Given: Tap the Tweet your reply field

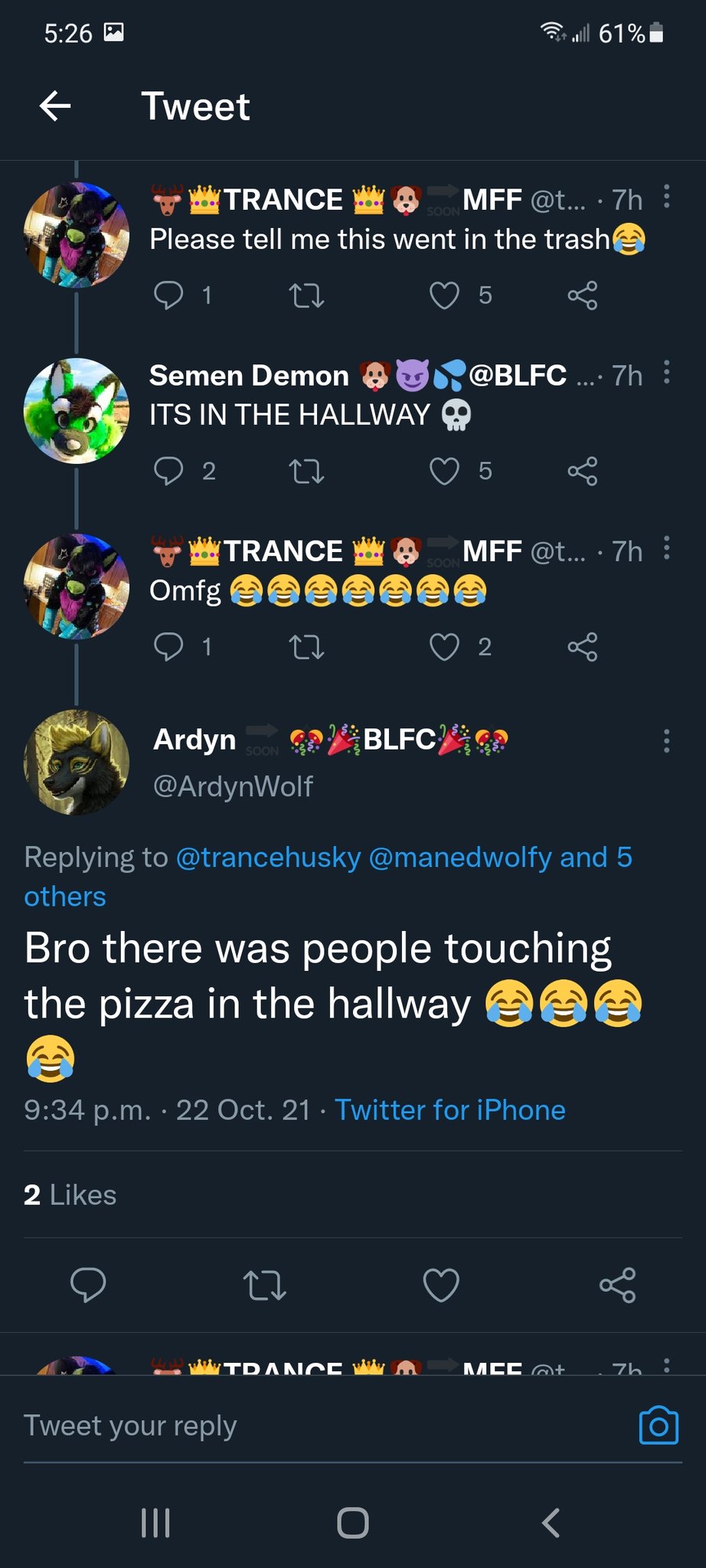Looking at the screenshot, I should (x=306, y=1426).
